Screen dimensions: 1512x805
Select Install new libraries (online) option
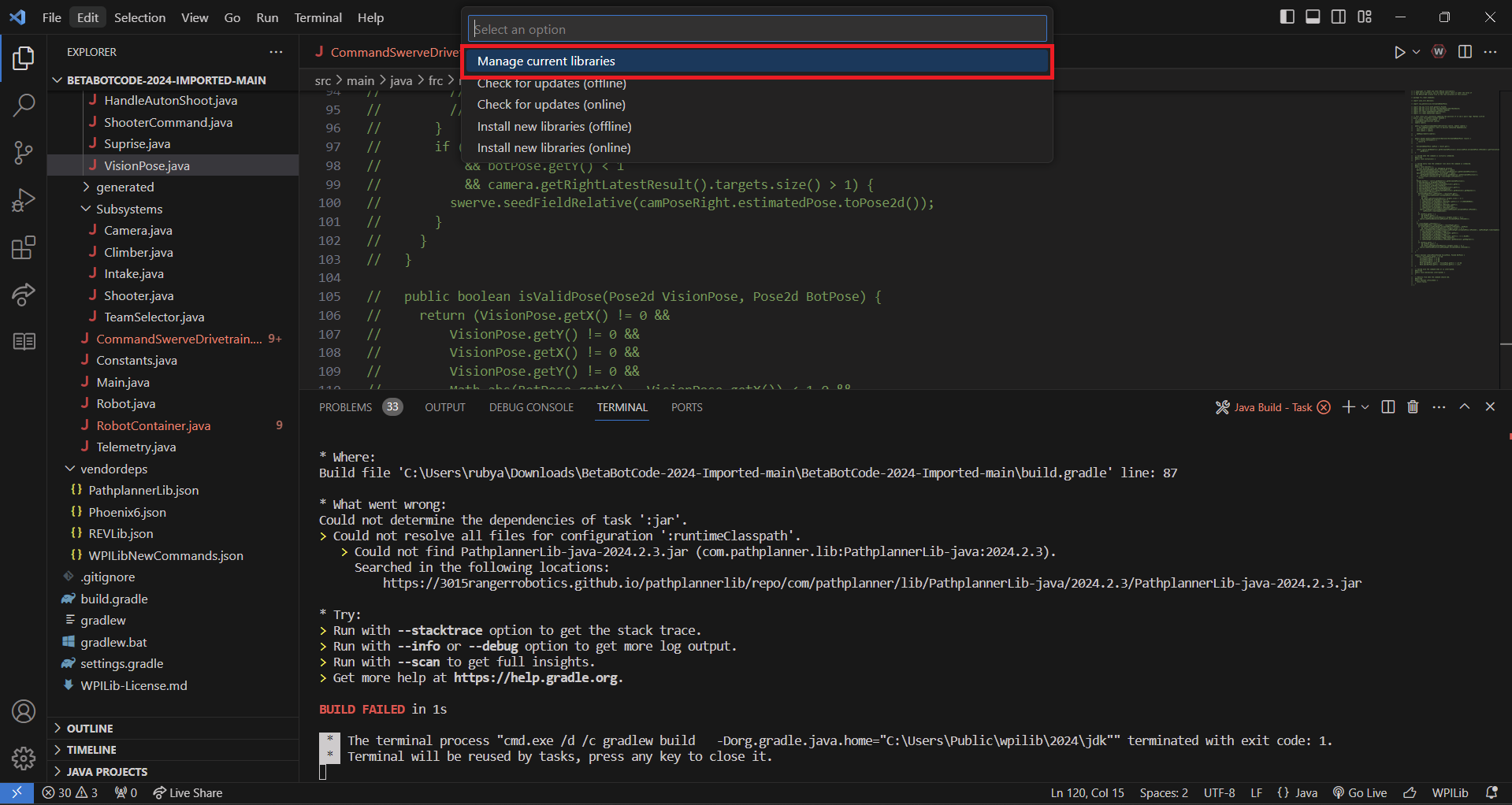pyautogui.click(x=757, y=148)
